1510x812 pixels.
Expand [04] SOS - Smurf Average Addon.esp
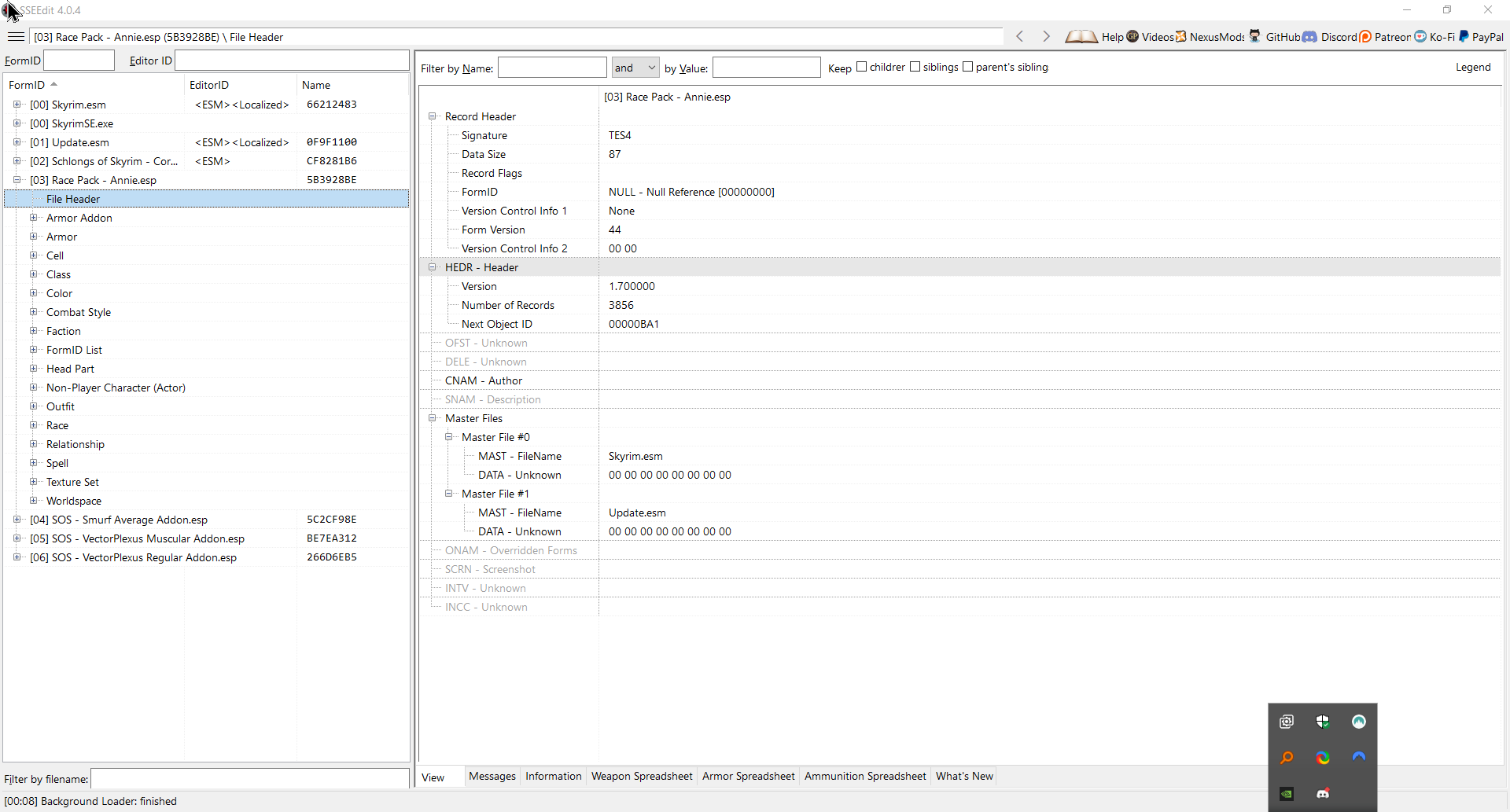[x=17, y=520]
